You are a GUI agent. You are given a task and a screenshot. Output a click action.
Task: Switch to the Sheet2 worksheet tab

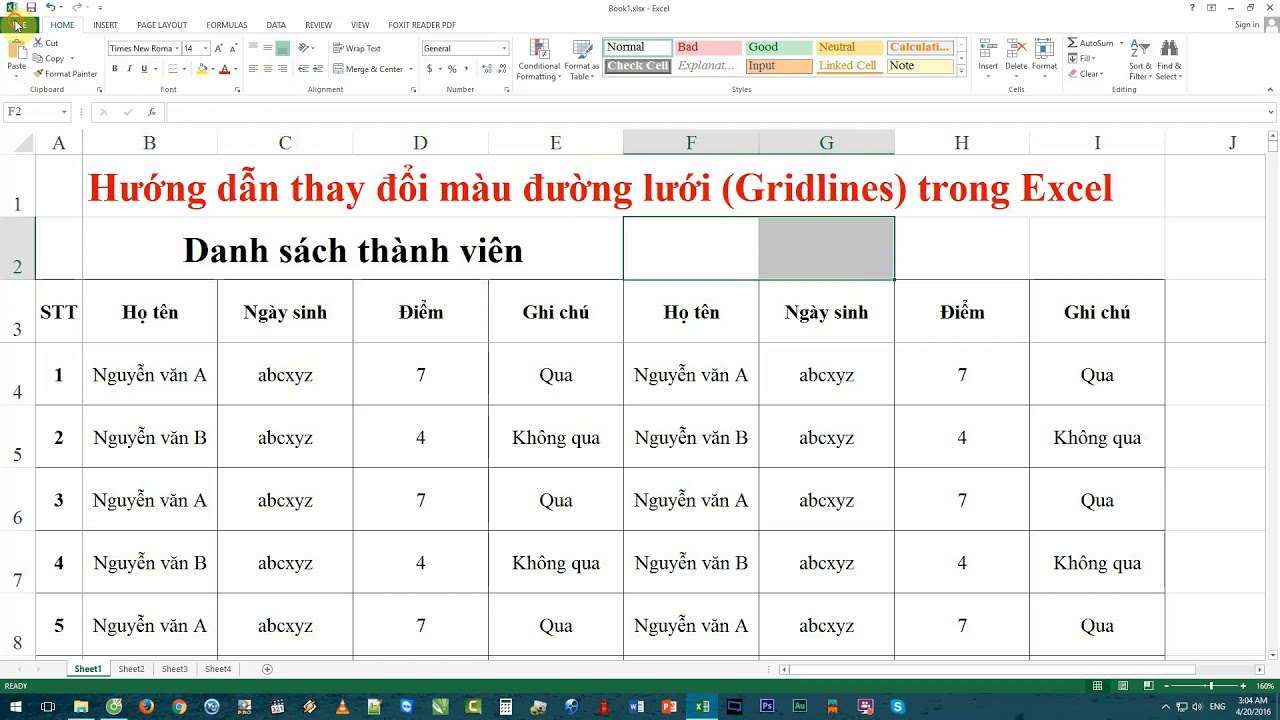(131, 669)
